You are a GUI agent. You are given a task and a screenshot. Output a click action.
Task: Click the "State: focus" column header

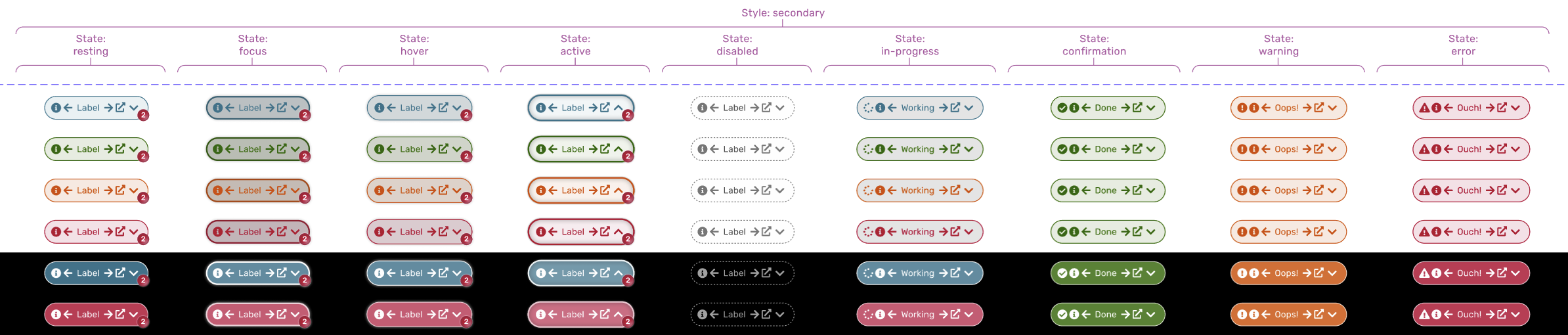pyautogui.click(x=253, y=45)
